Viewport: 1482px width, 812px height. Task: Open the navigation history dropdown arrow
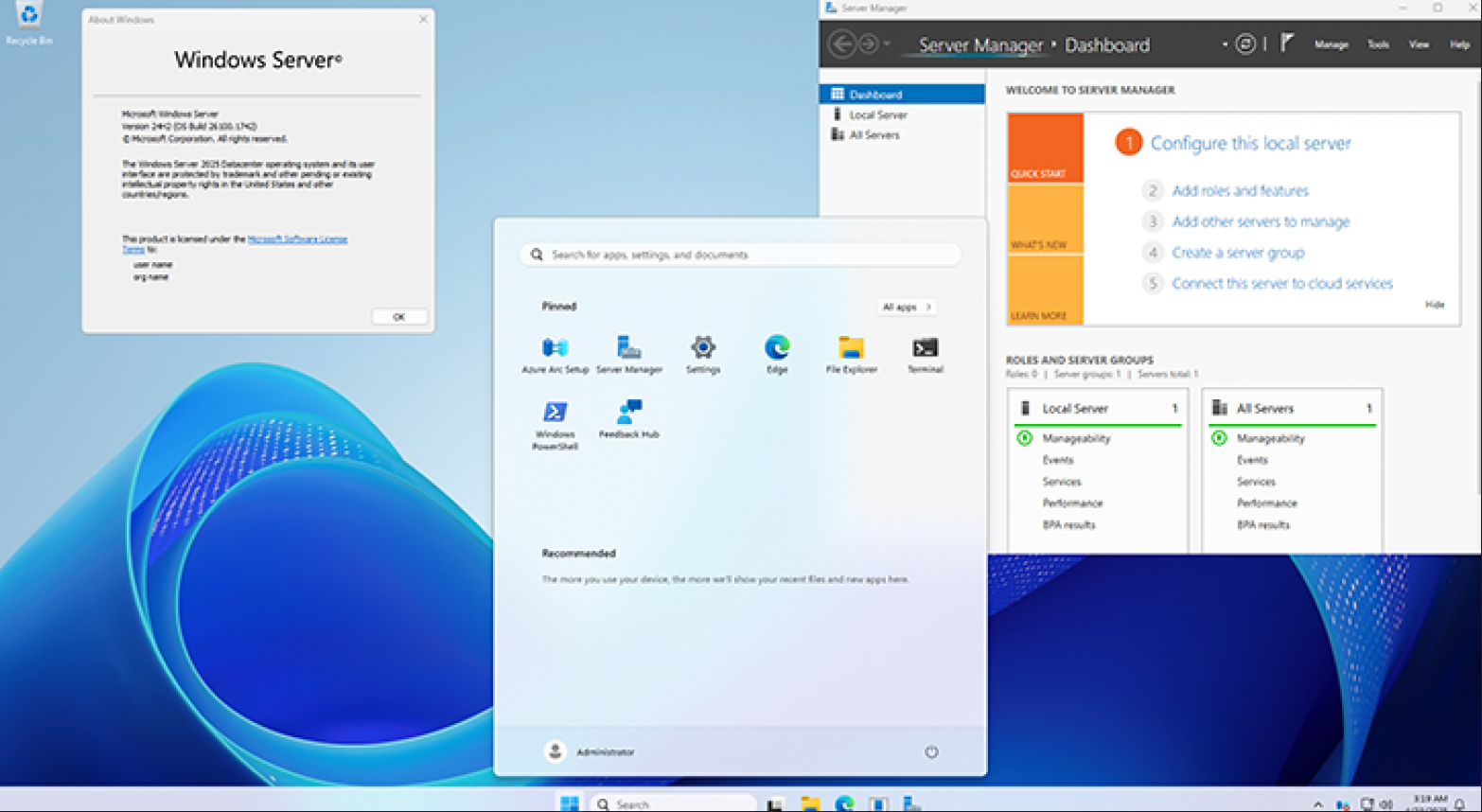pos(887,44)
